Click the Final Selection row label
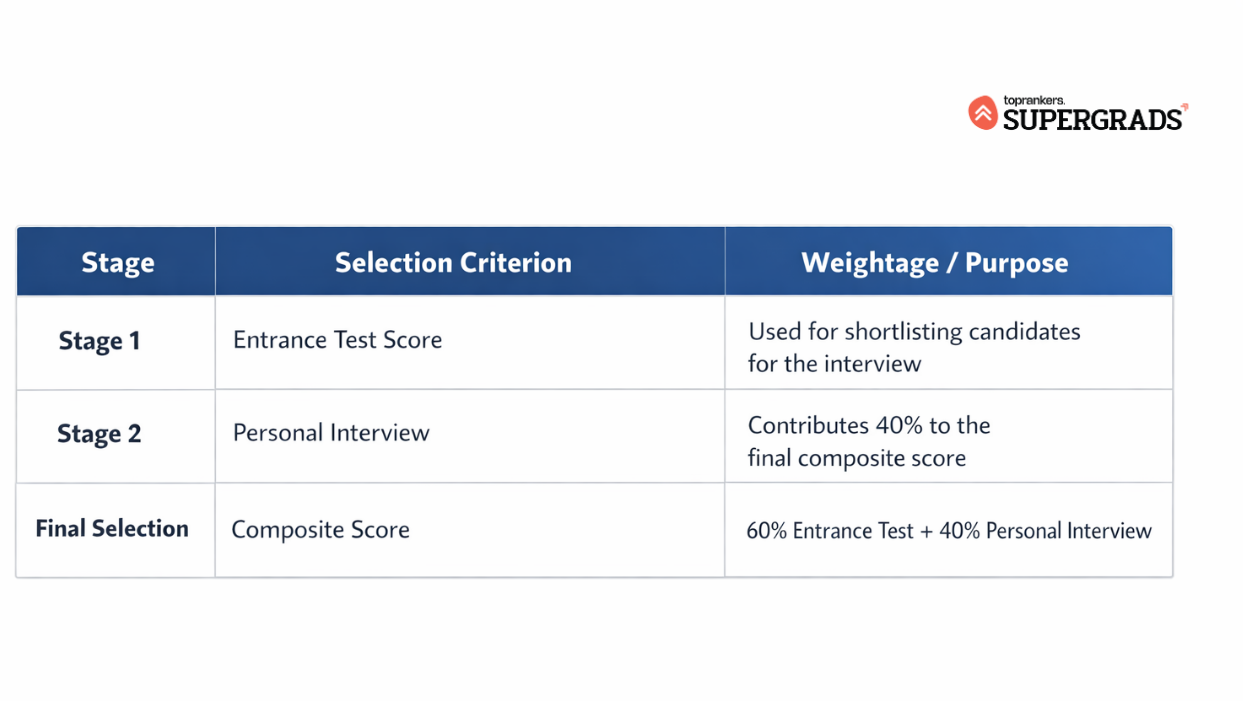This screenshot has width=1243, height=702. pyautogui.click(x=112, y=529)
